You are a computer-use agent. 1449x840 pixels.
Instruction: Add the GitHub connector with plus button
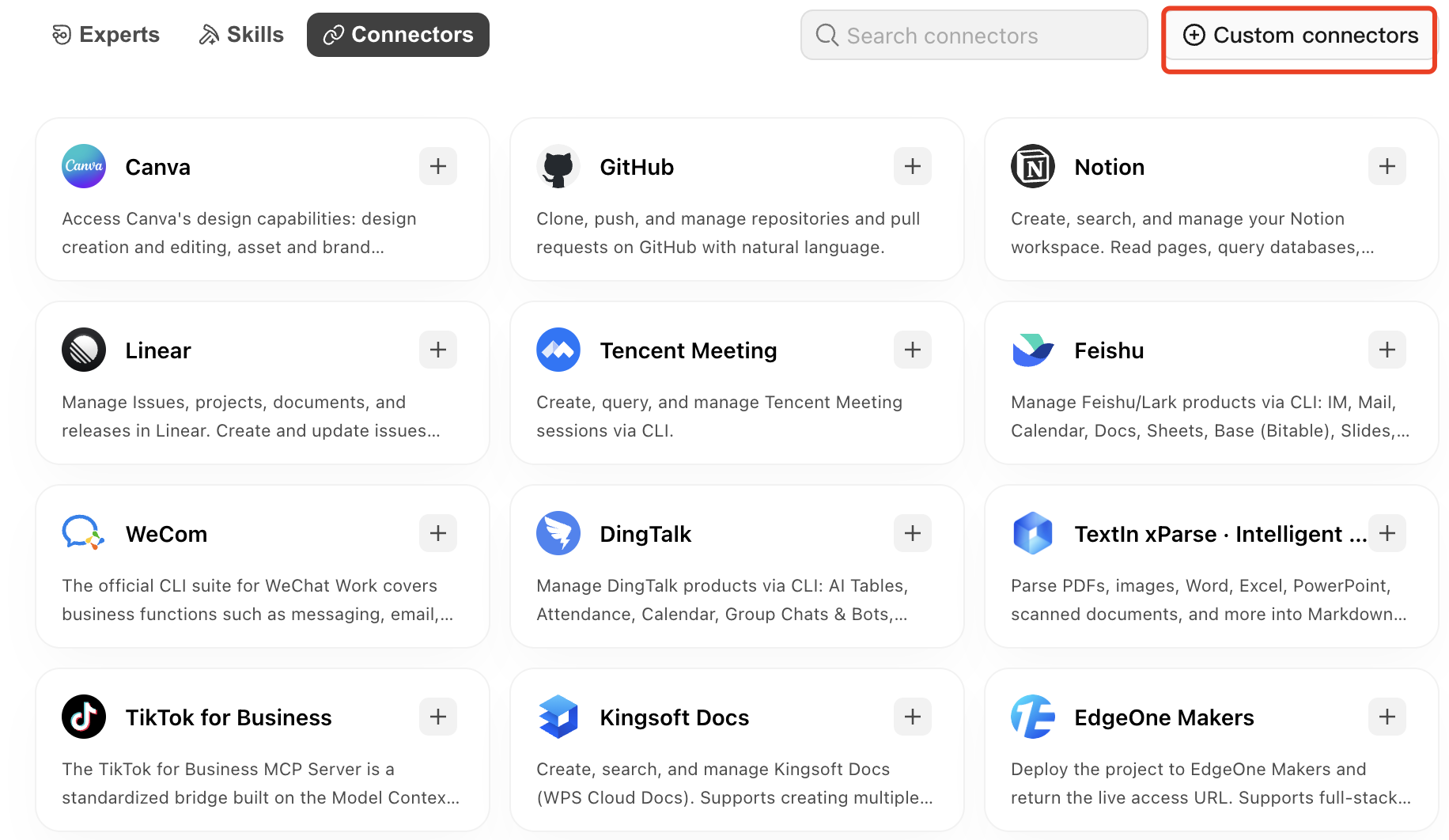(913, 166)
